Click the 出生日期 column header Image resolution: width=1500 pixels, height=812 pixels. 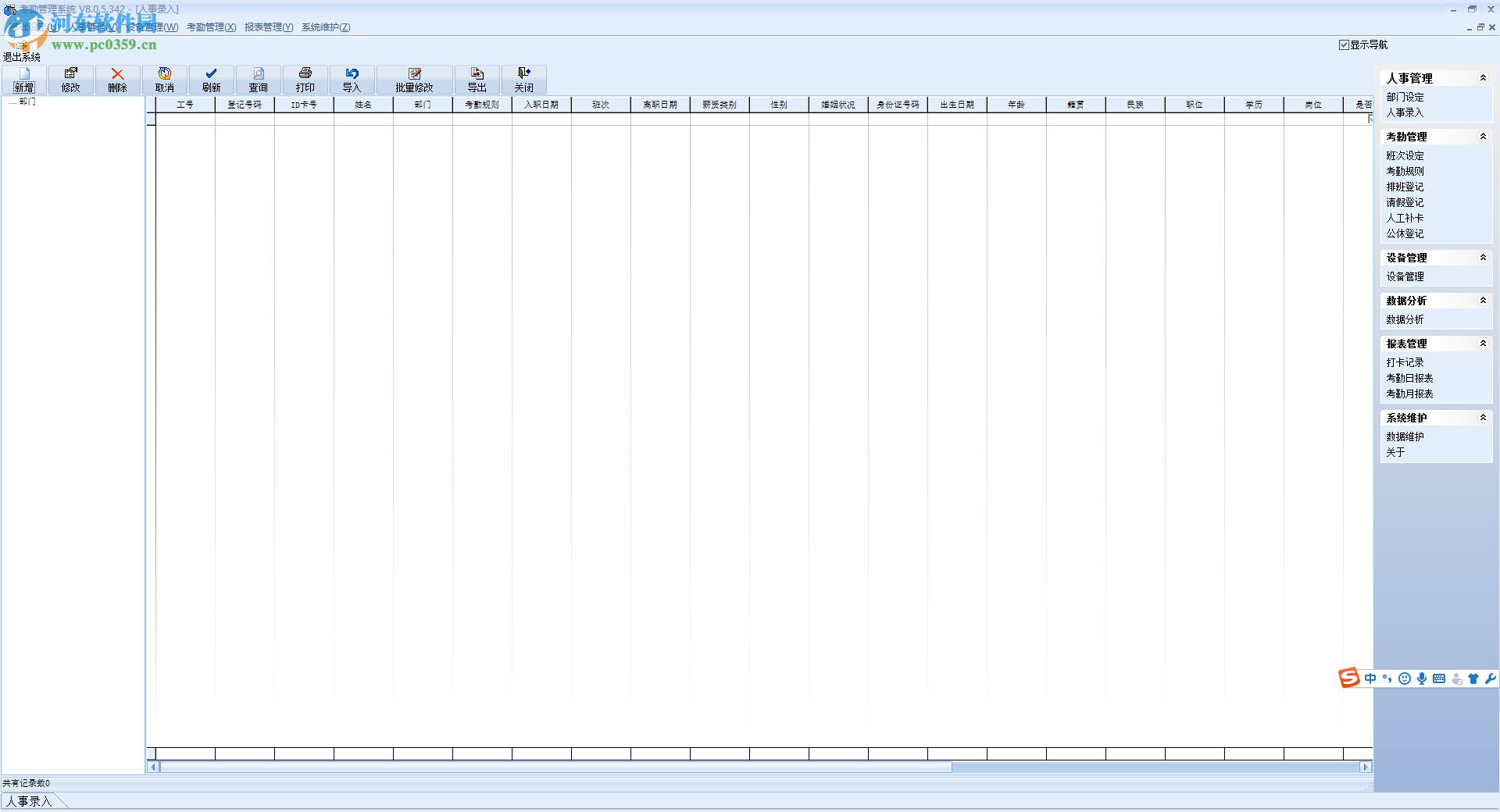[957, 105]
